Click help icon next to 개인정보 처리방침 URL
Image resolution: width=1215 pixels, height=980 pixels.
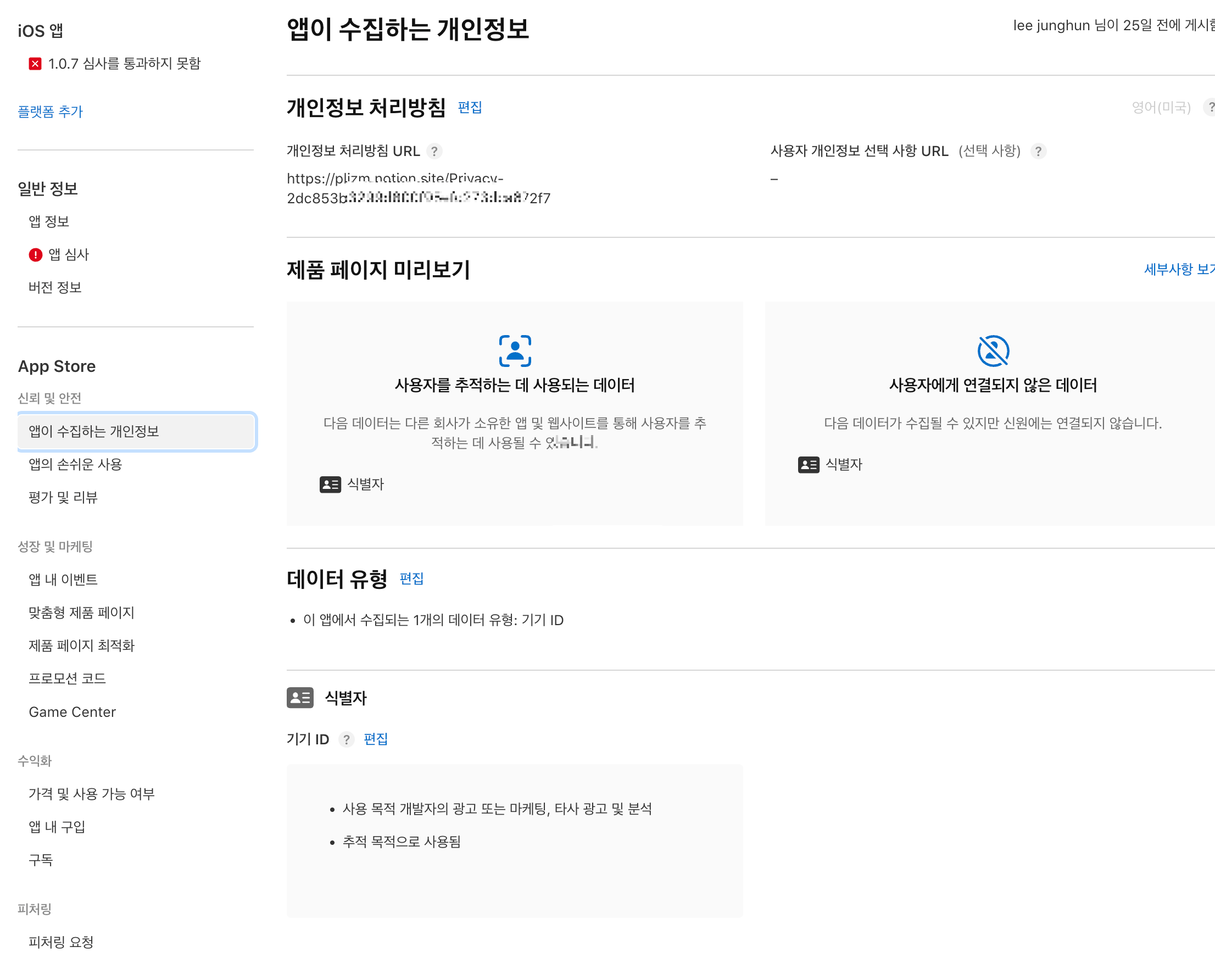(433, 151)
